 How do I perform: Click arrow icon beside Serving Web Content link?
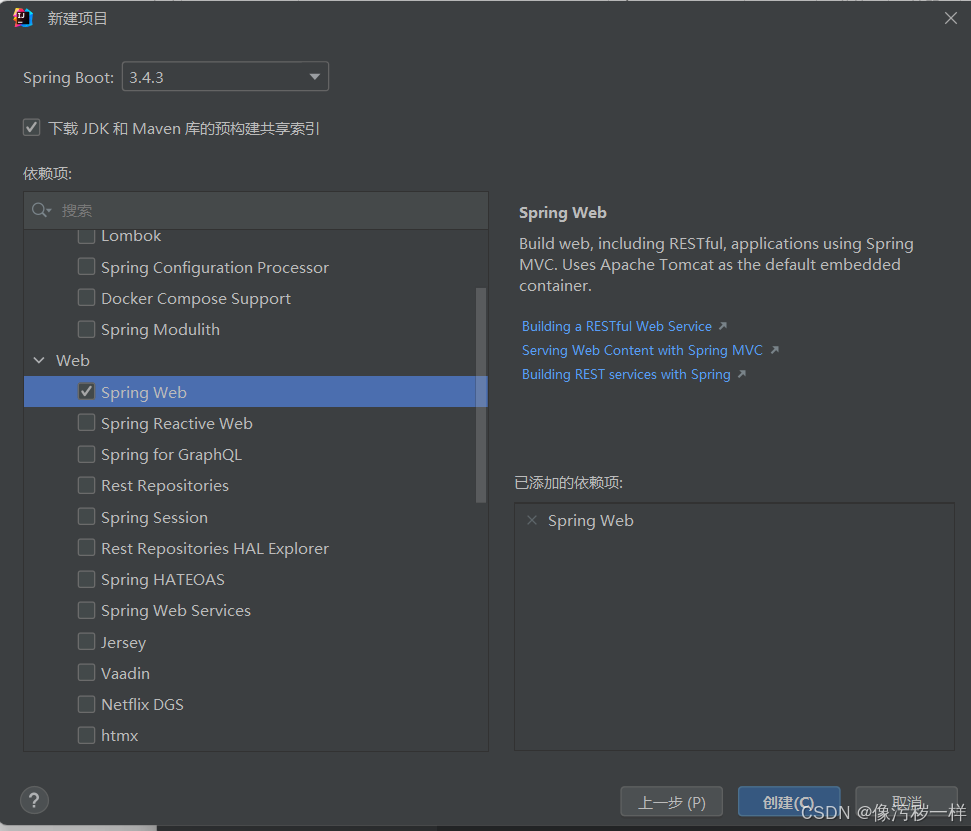point(774,350)
